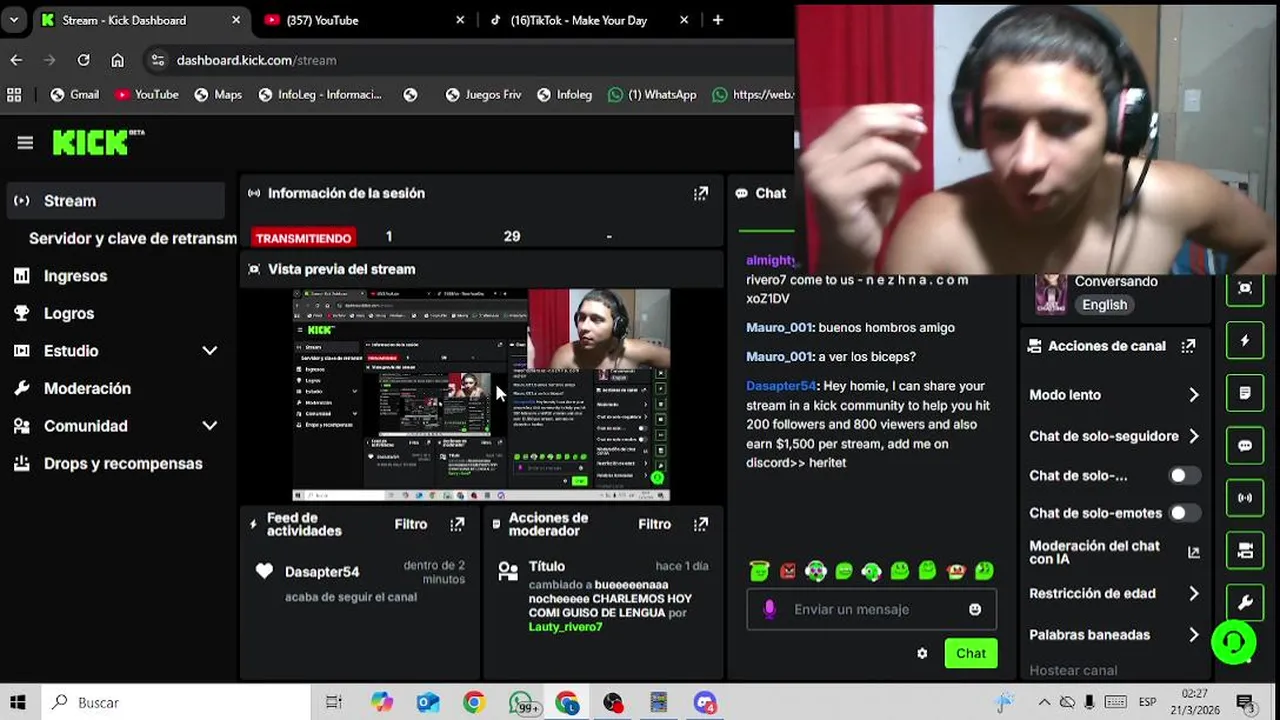Toggle the Chat de solo-... switch

click(x=1185, y=476)
